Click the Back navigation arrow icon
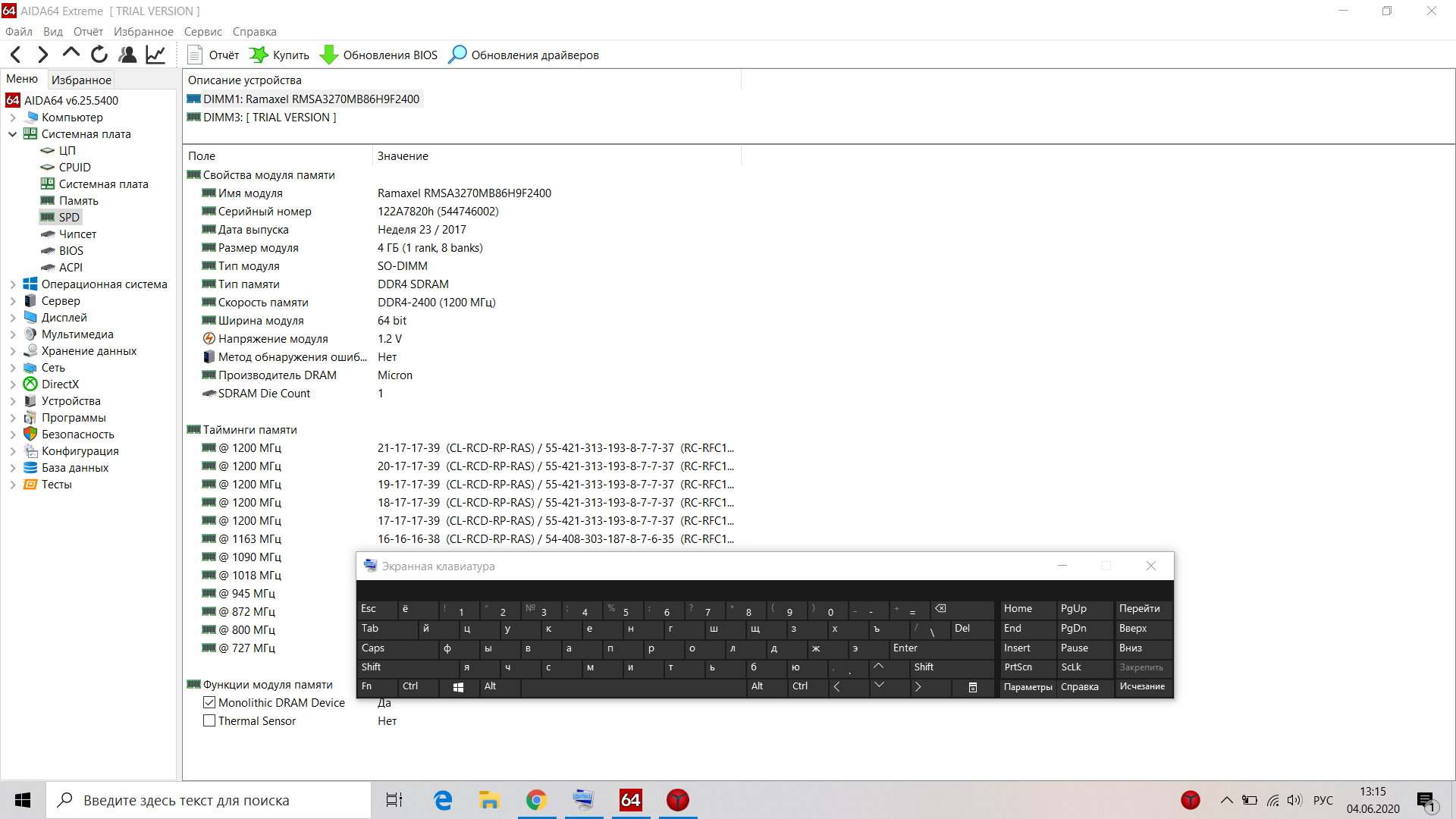The width and height of the screenshot is (1456, 819). [15, 54]
